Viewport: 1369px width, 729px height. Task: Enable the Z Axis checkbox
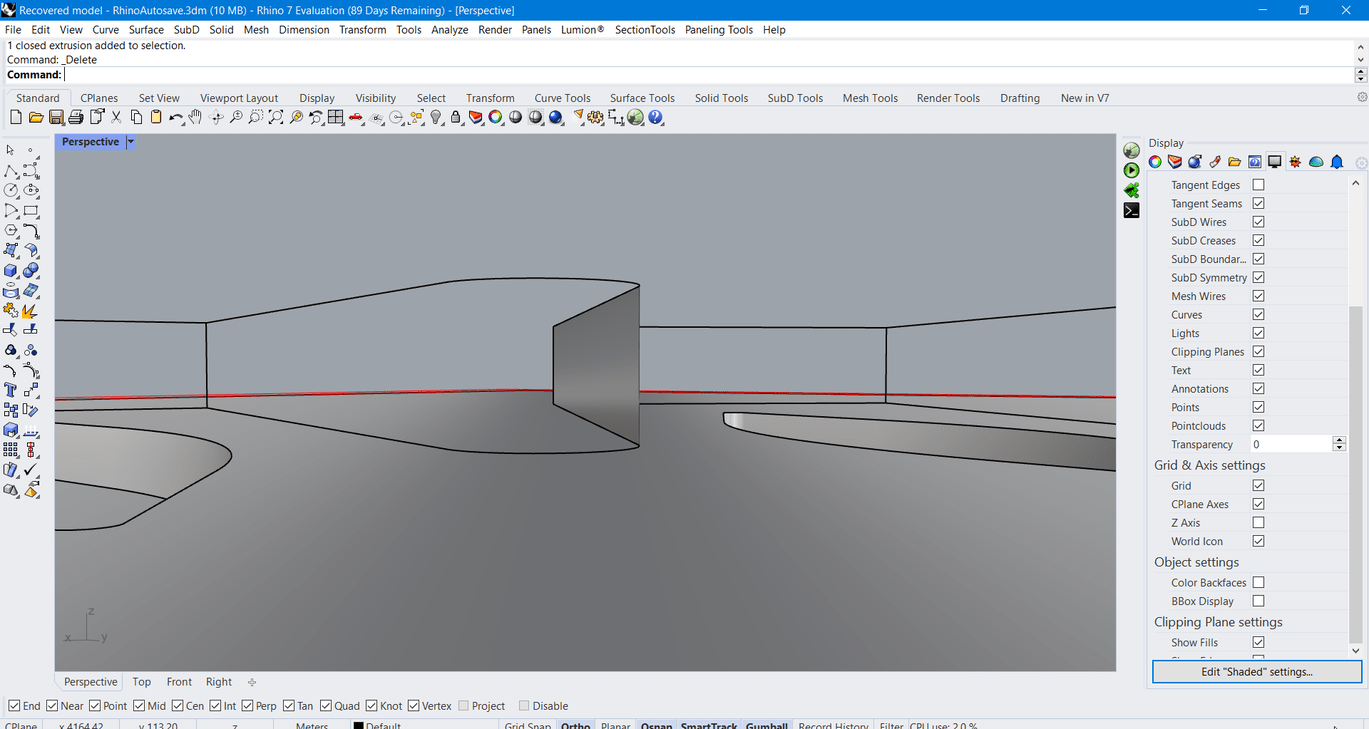[x=1258, y=523]
